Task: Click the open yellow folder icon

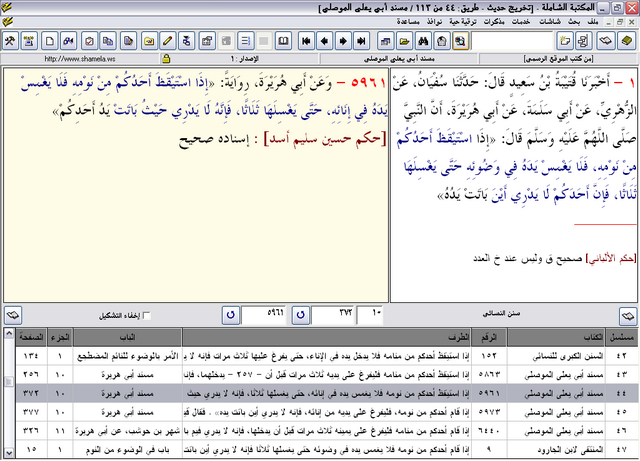Action: coord(404,41)
